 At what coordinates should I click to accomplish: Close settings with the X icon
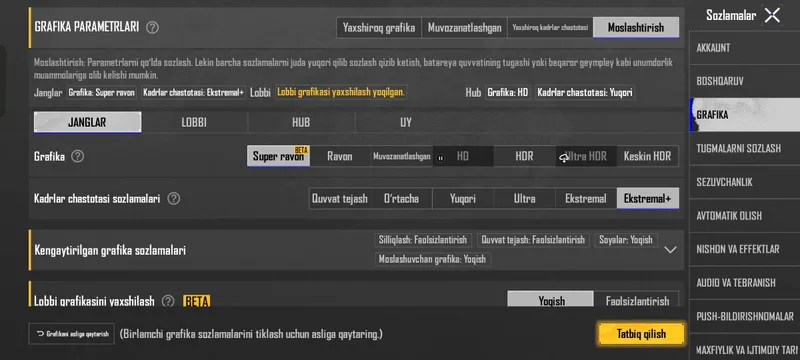[772, 15]
